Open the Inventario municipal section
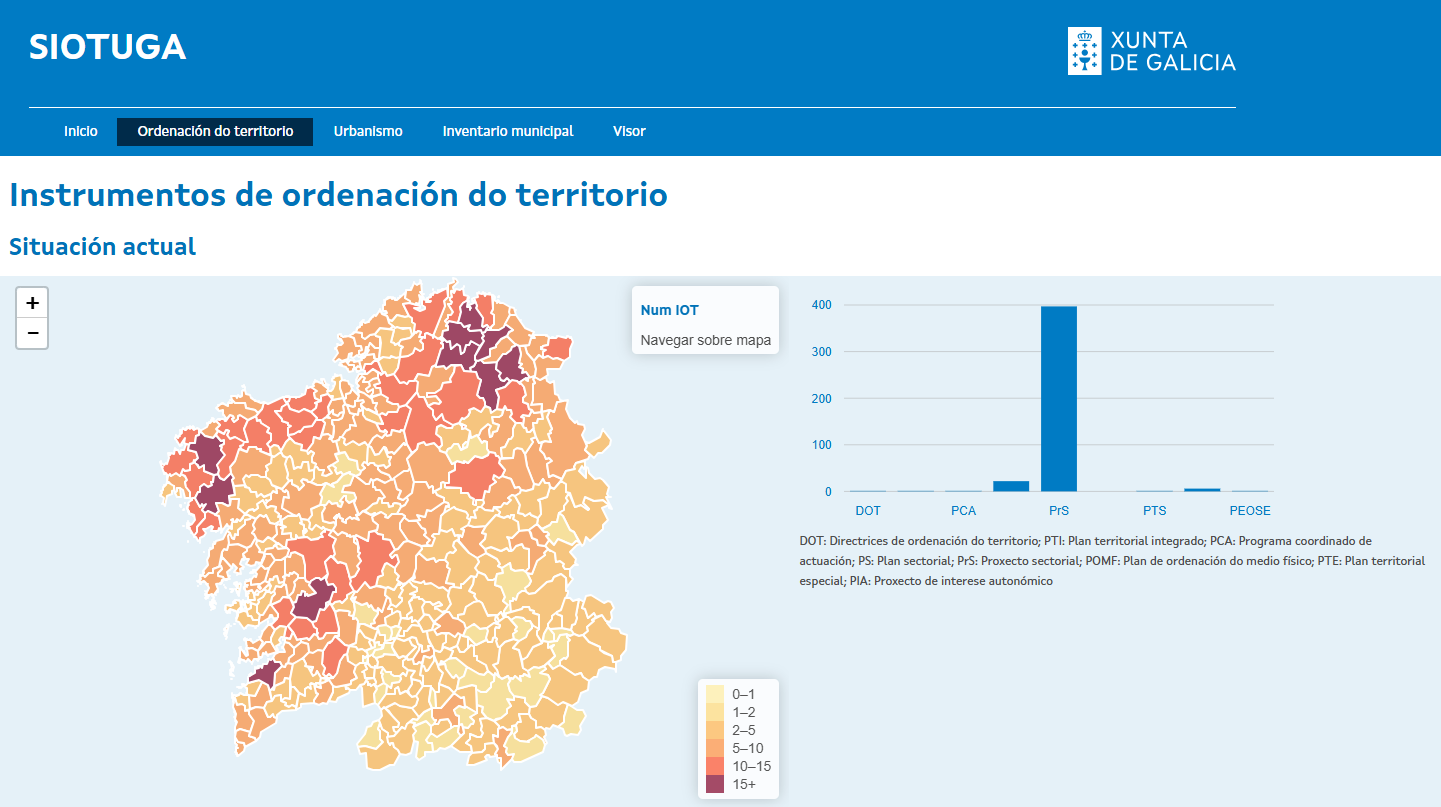Viewport: 1441px width, 807px height. pos(508,131)
